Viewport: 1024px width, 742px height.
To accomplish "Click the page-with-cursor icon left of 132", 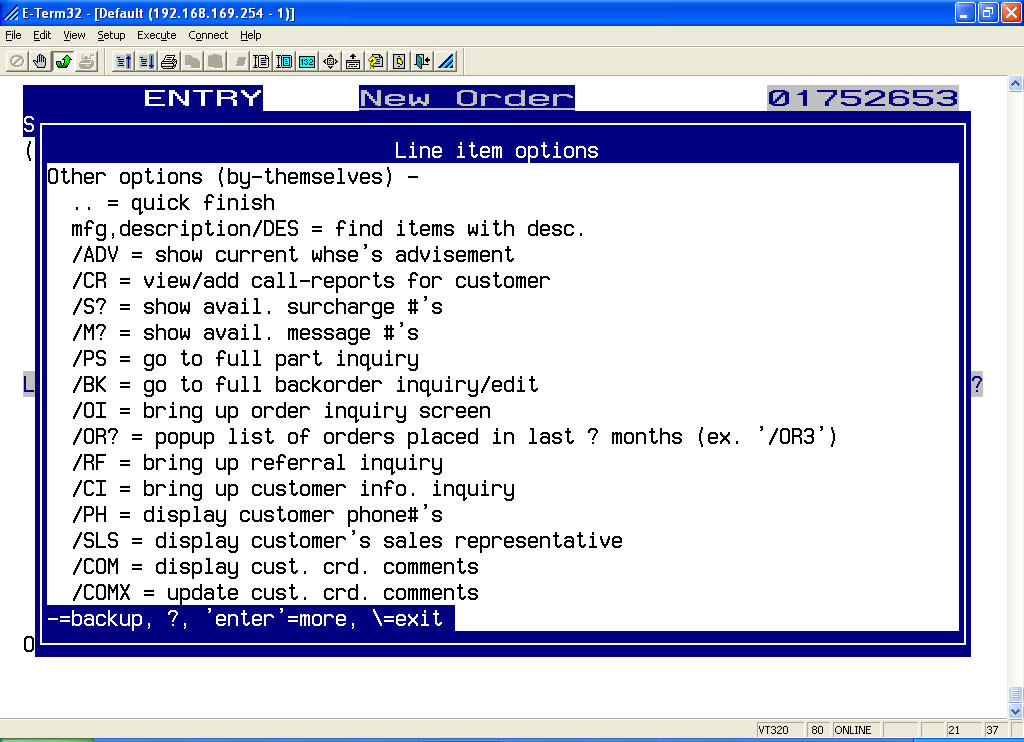I will coord(284,61).
